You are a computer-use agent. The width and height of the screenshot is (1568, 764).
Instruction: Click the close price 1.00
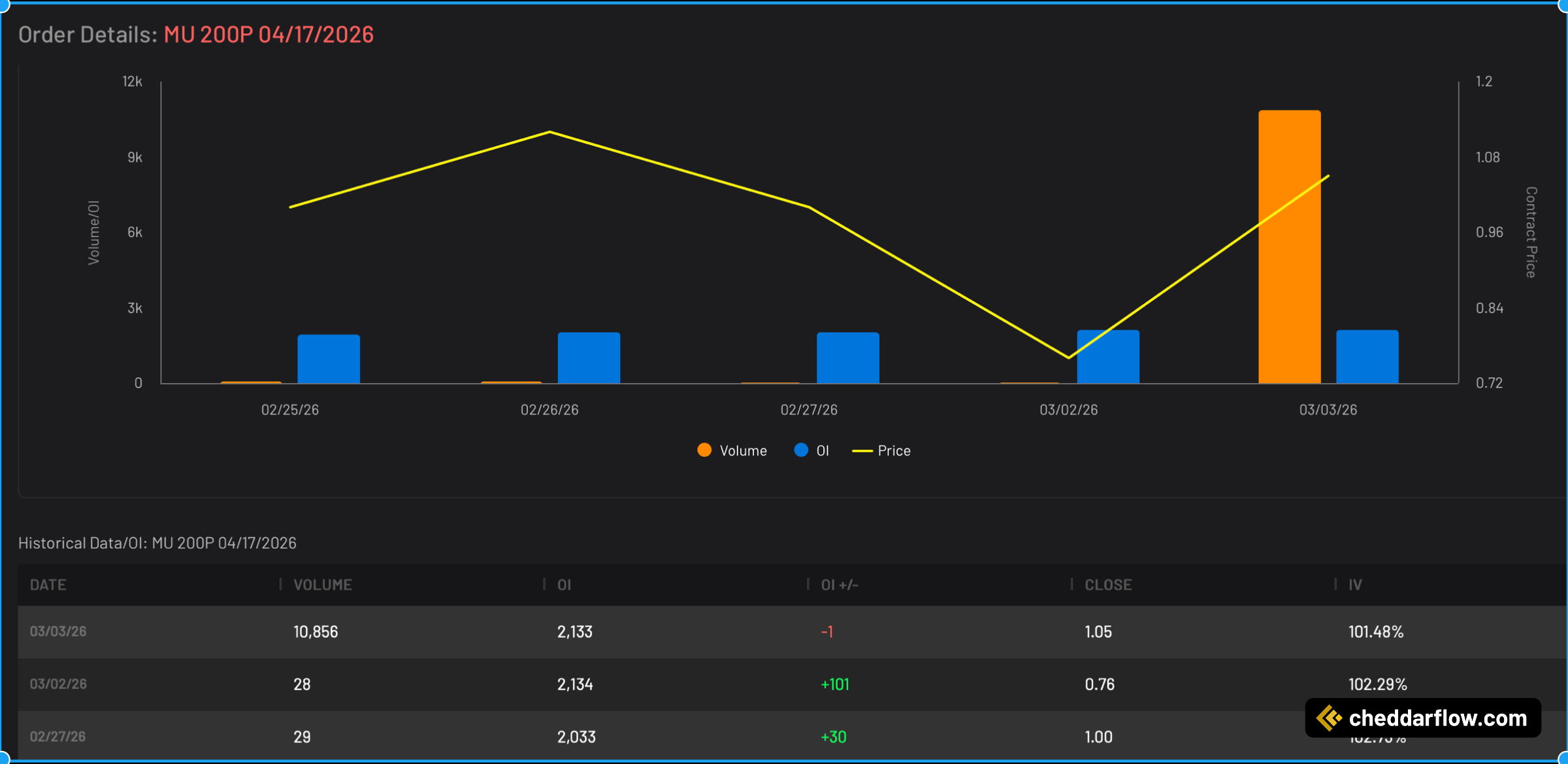pyautogui.click(x=1099, y=737)
